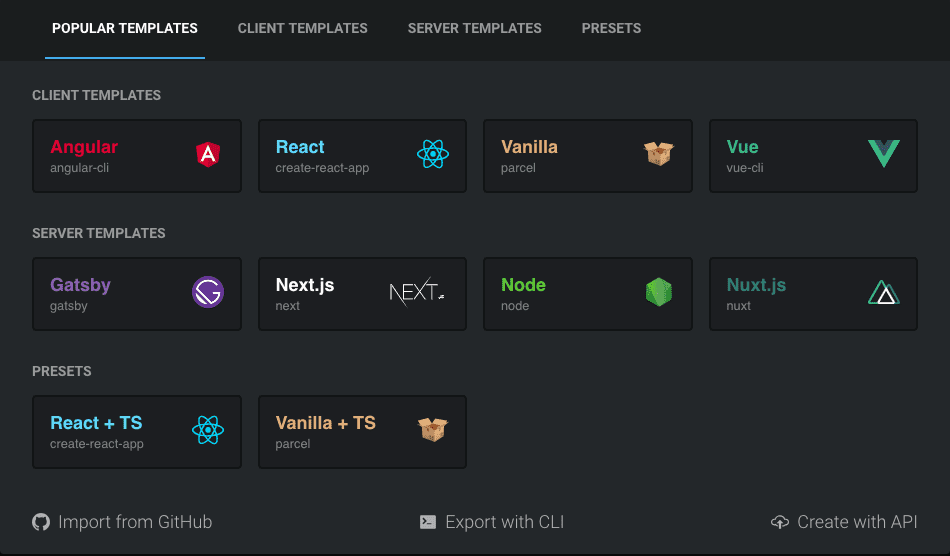This screenshot has width=950, height=556.
Task: Click the Node green hexagon icon
Action: [x=658, y=292]
